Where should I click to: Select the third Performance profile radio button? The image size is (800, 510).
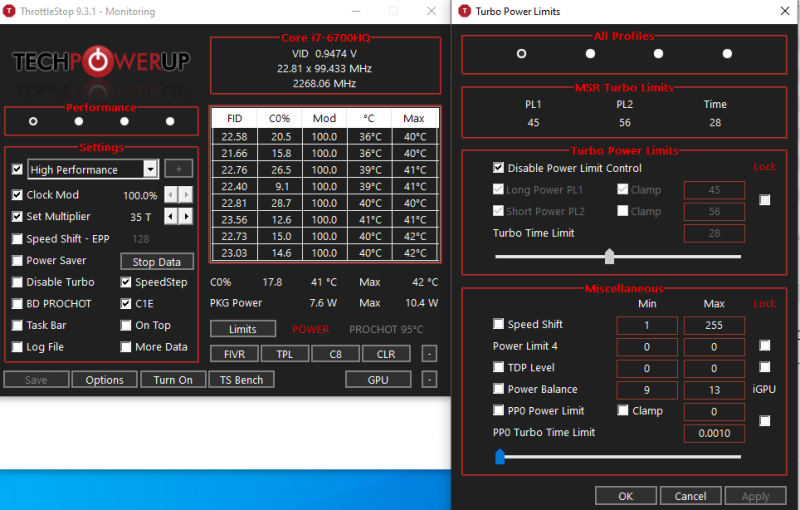[124, 121]
